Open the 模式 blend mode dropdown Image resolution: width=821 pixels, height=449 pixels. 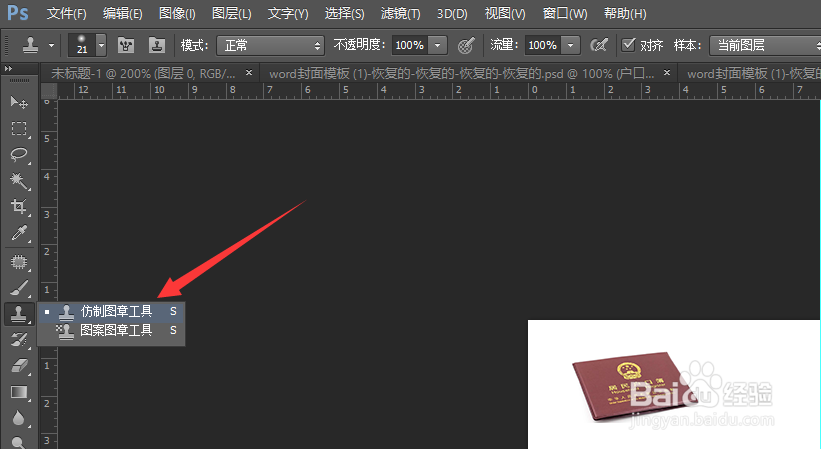pyautogui.click(x=271, y=46)
